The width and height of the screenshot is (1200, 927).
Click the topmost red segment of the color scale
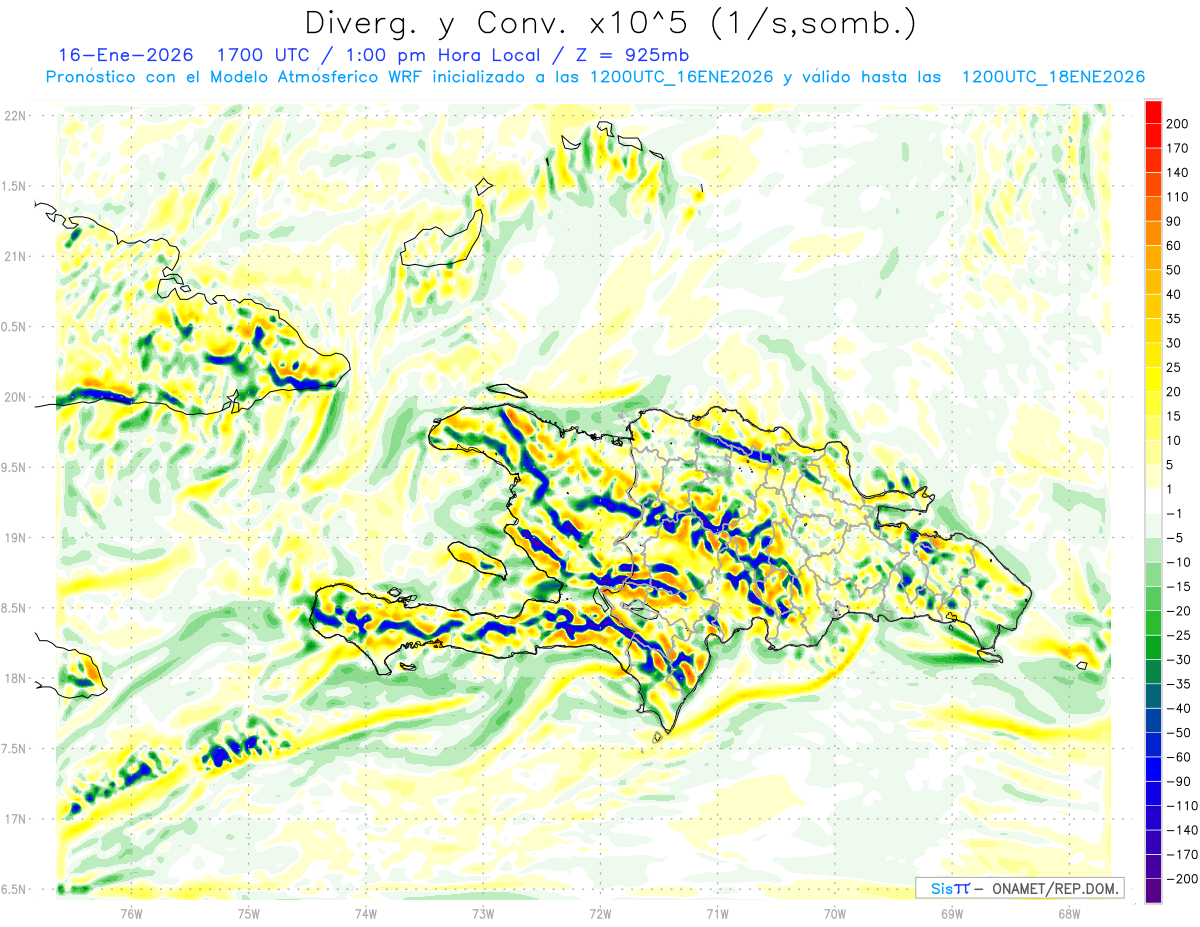pos(1153,113)
